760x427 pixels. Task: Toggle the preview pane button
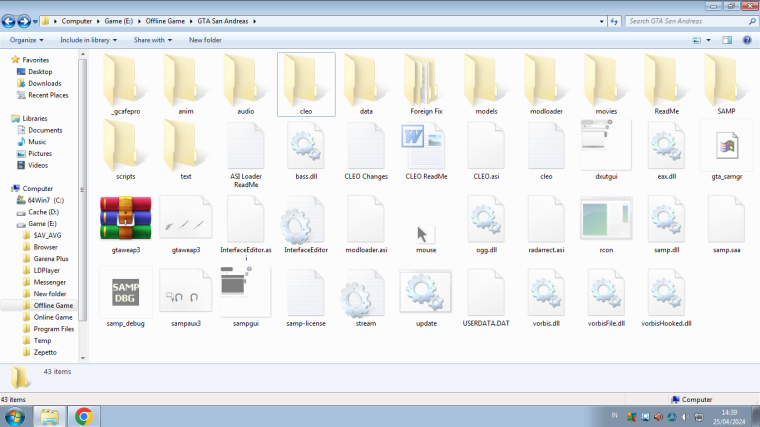pos(727,40)
